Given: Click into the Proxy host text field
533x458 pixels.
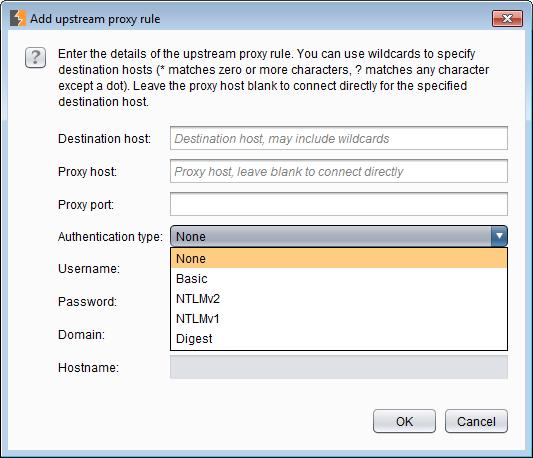Looking at the screenshot, I should 339,171.
